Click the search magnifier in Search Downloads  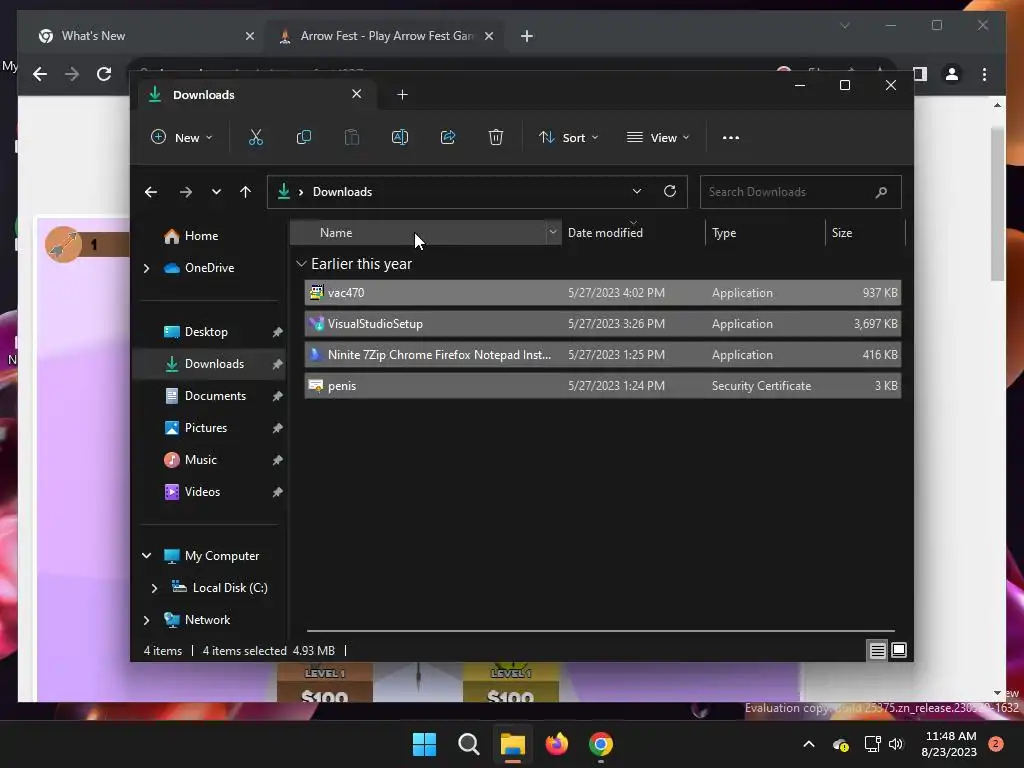881,192
